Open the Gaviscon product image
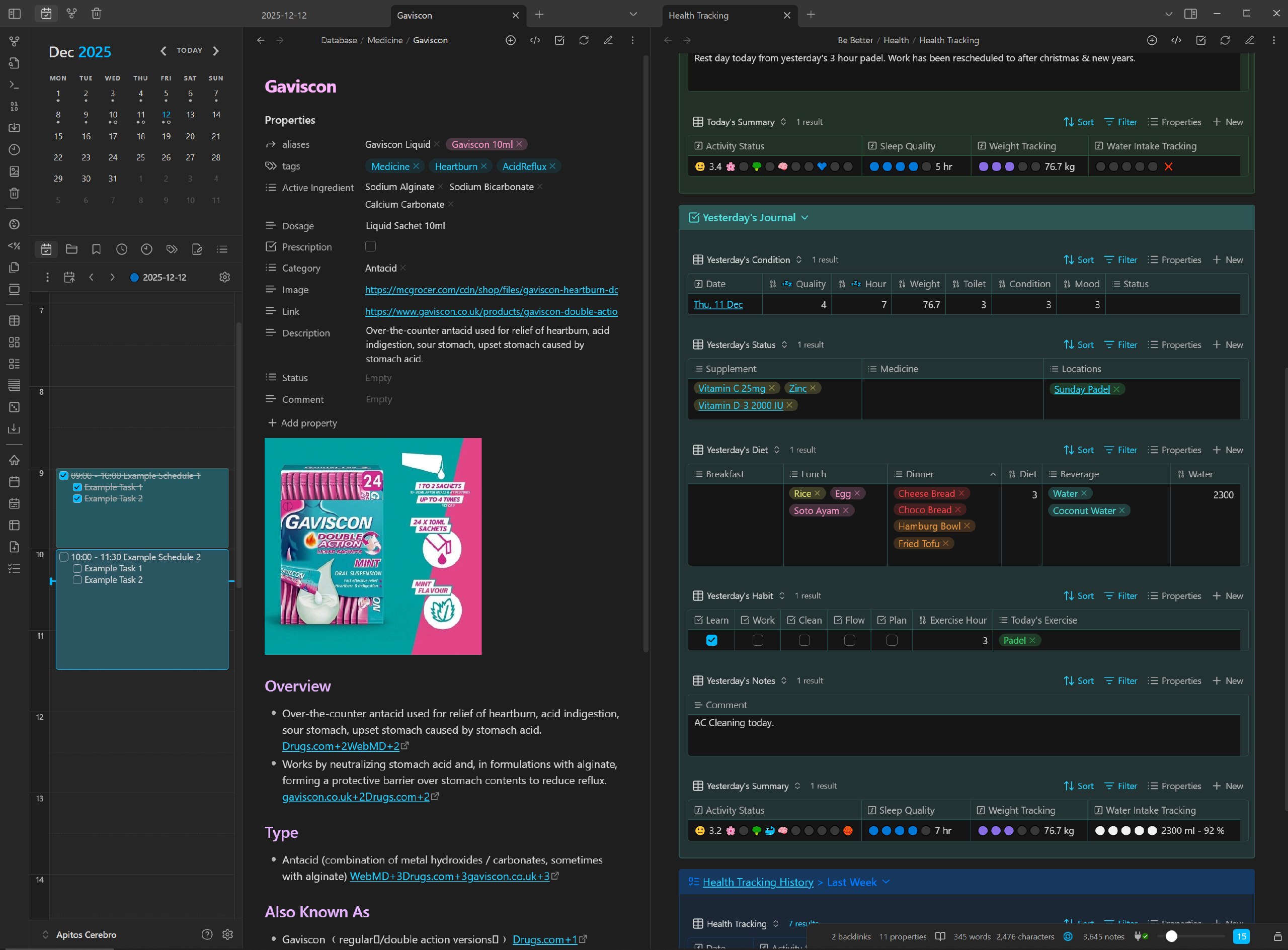This screenshot has width=1288, height=950. tap(373, 546)
